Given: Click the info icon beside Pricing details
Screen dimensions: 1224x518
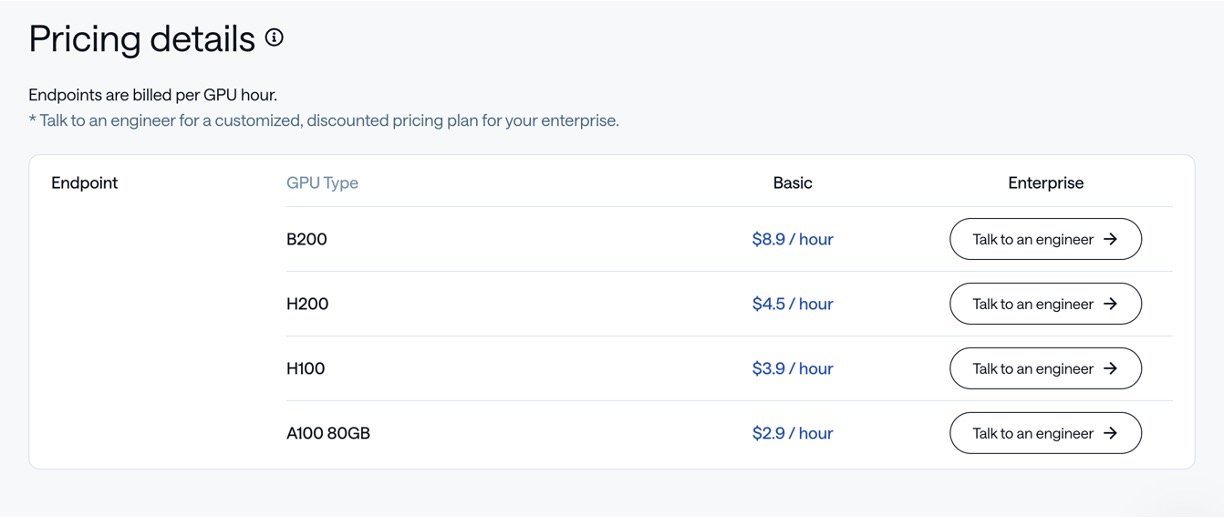Looking at the screenshot, I should click(274, 38).
